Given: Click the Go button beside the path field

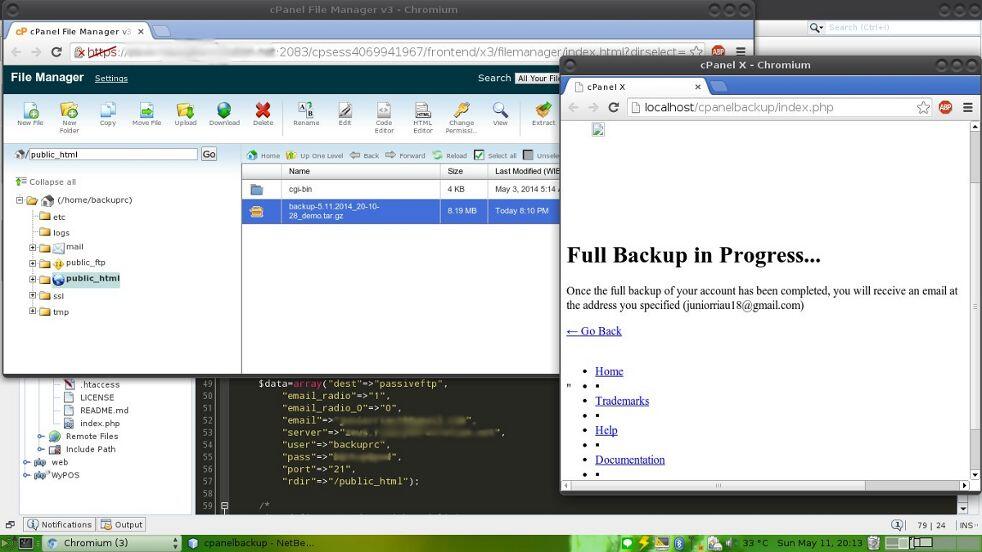Looking at the screenshot, I should coord(209,154).
